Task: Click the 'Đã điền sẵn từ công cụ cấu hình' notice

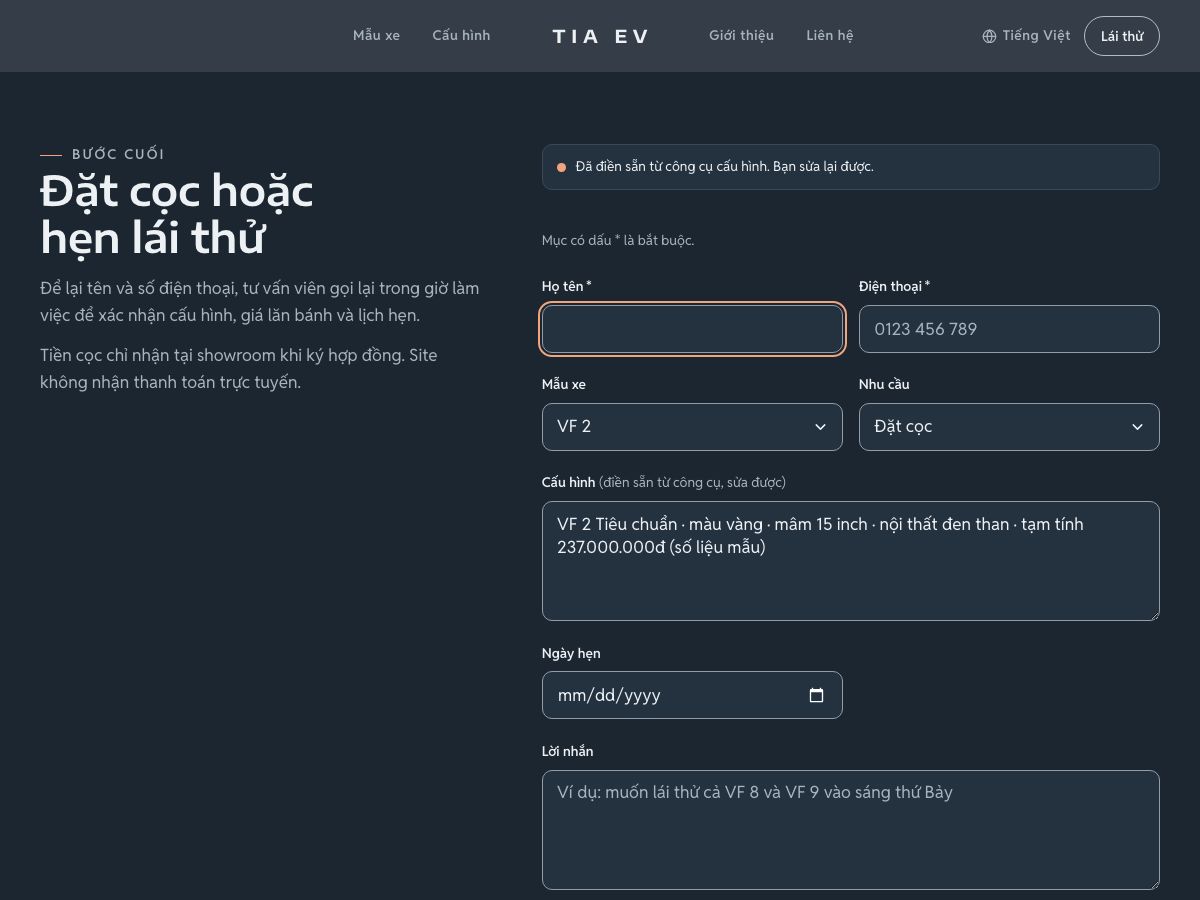Action: click(x=851, y=167)
